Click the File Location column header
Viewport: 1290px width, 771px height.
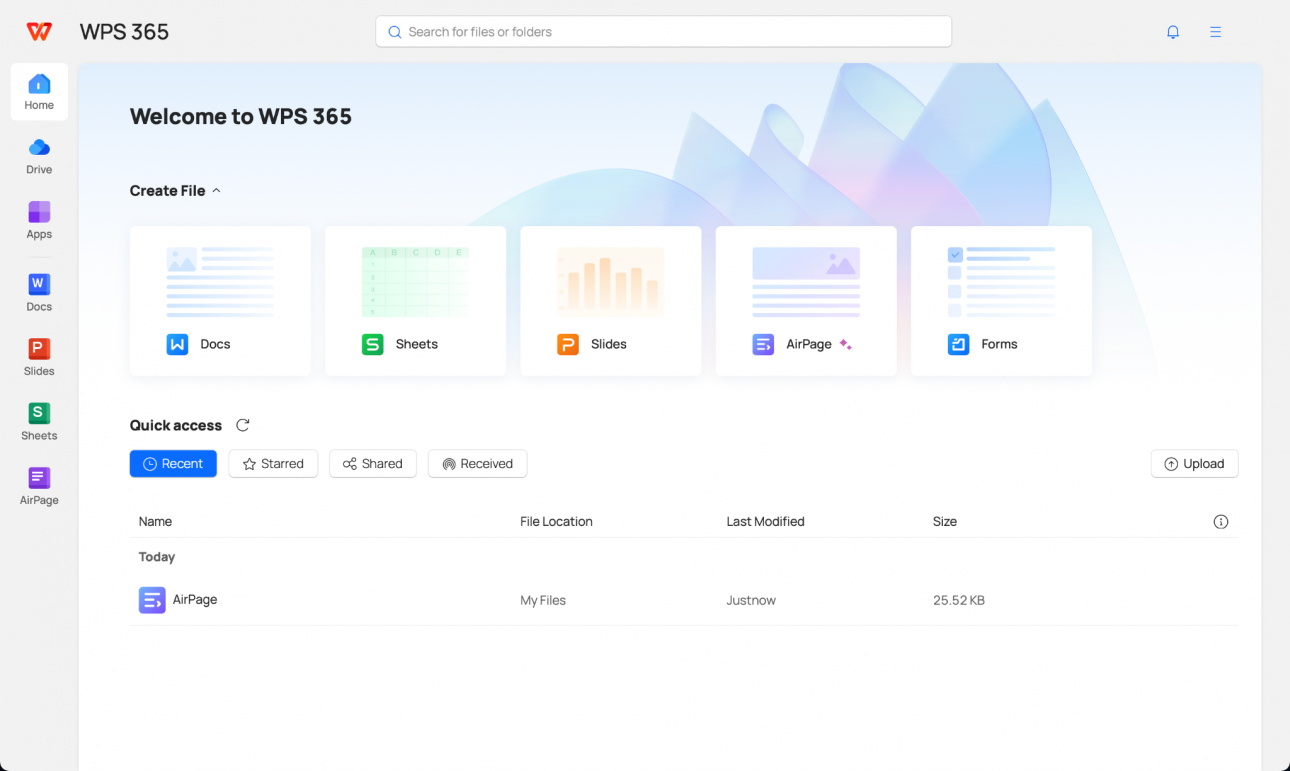click(x=556, y=522)
